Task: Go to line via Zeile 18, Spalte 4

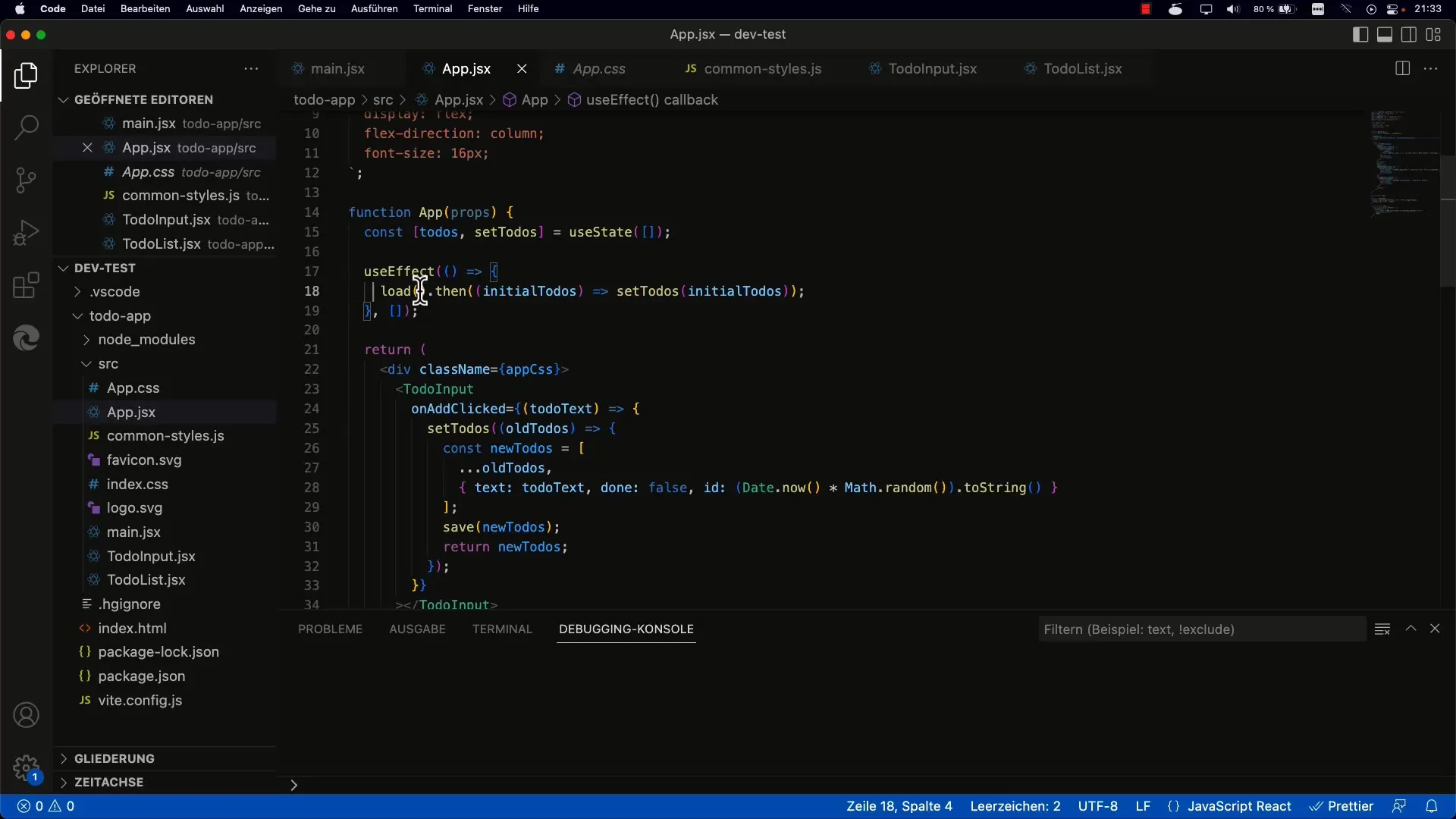Action: click(899, 806)
